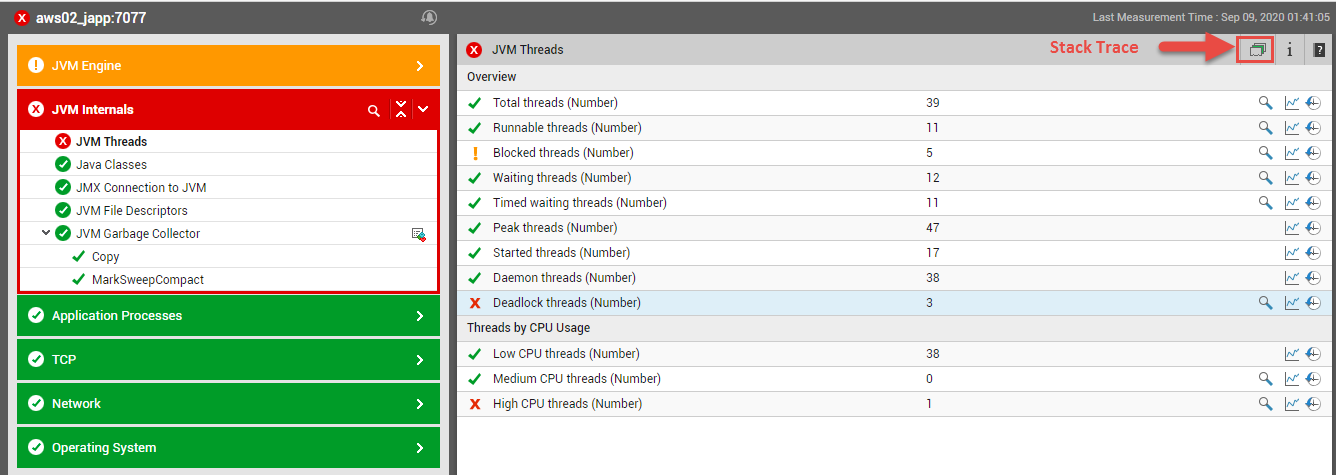
Task: Open the JVM Engine layer label
Action: coord(86,66)
